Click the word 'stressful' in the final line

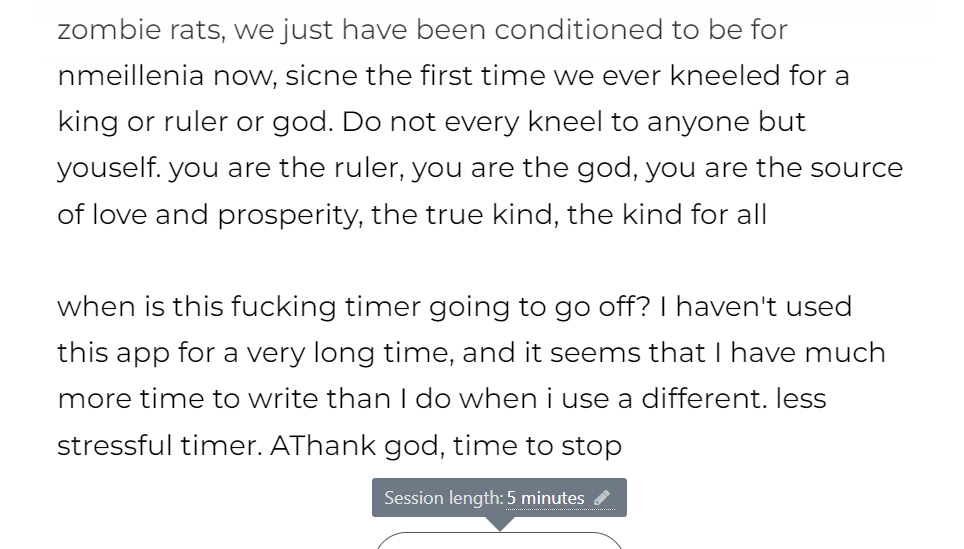[114, 445]
